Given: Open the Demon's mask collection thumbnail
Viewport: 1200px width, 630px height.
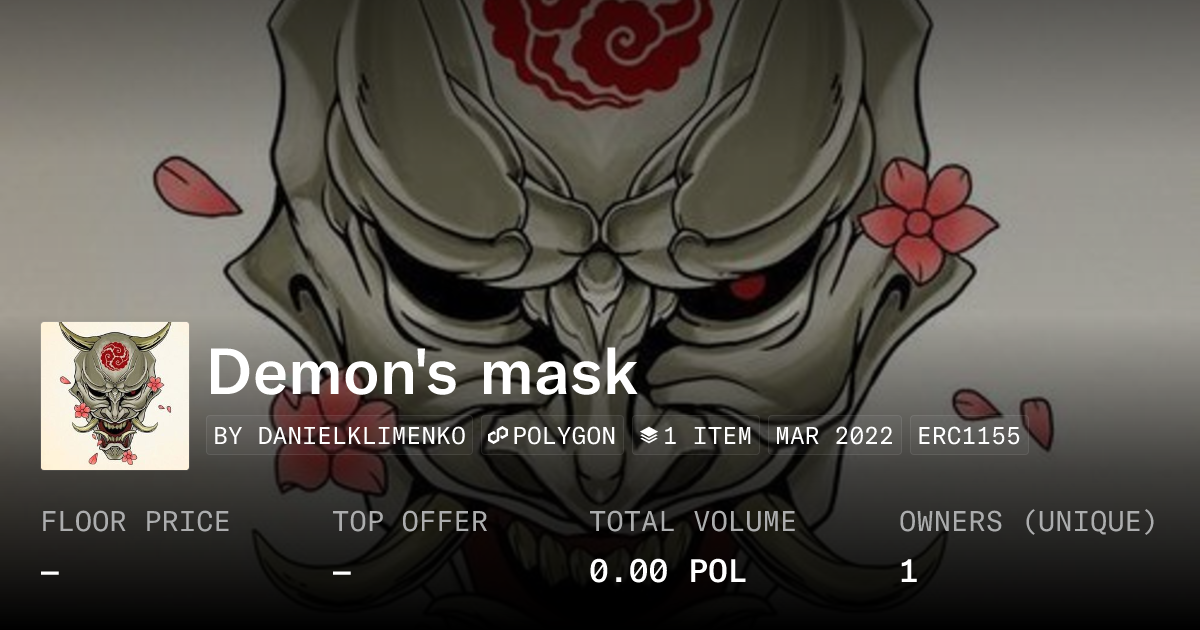Looking at the screenshot, I should click(115, 396).
